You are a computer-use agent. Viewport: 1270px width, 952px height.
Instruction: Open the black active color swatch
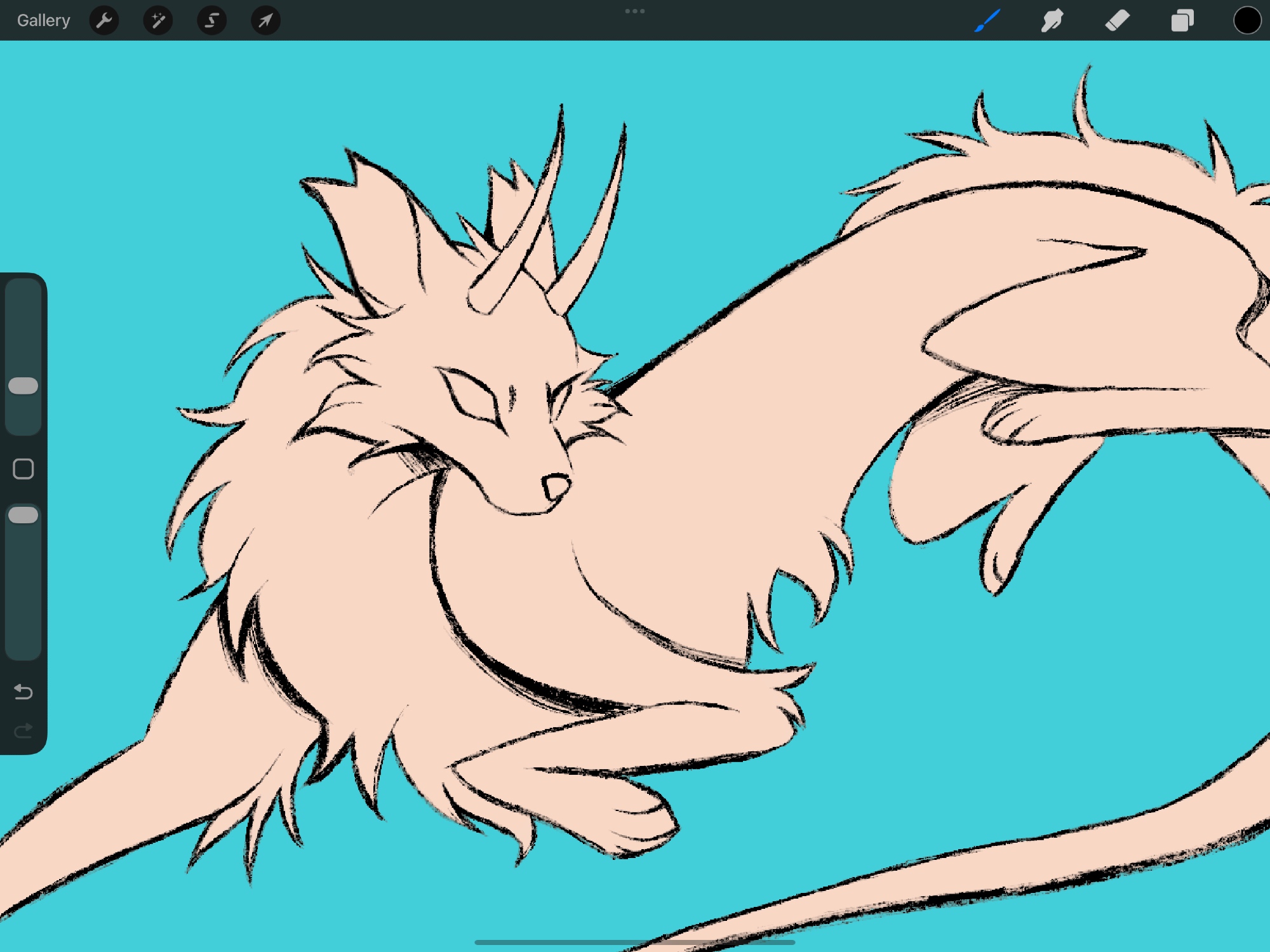tap(1247, 20)
